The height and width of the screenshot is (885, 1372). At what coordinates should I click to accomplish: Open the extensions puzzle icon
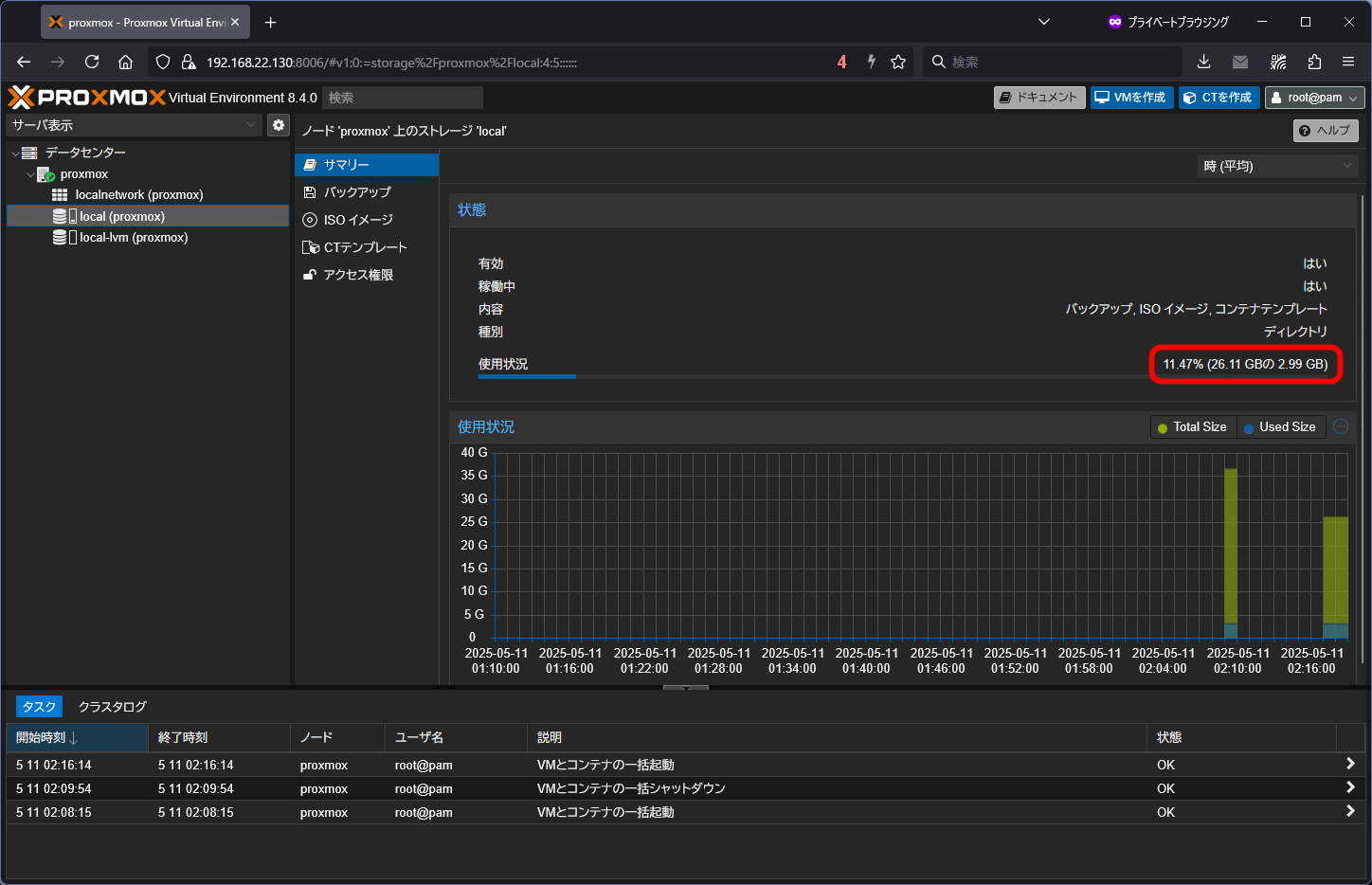[1314, 62]
